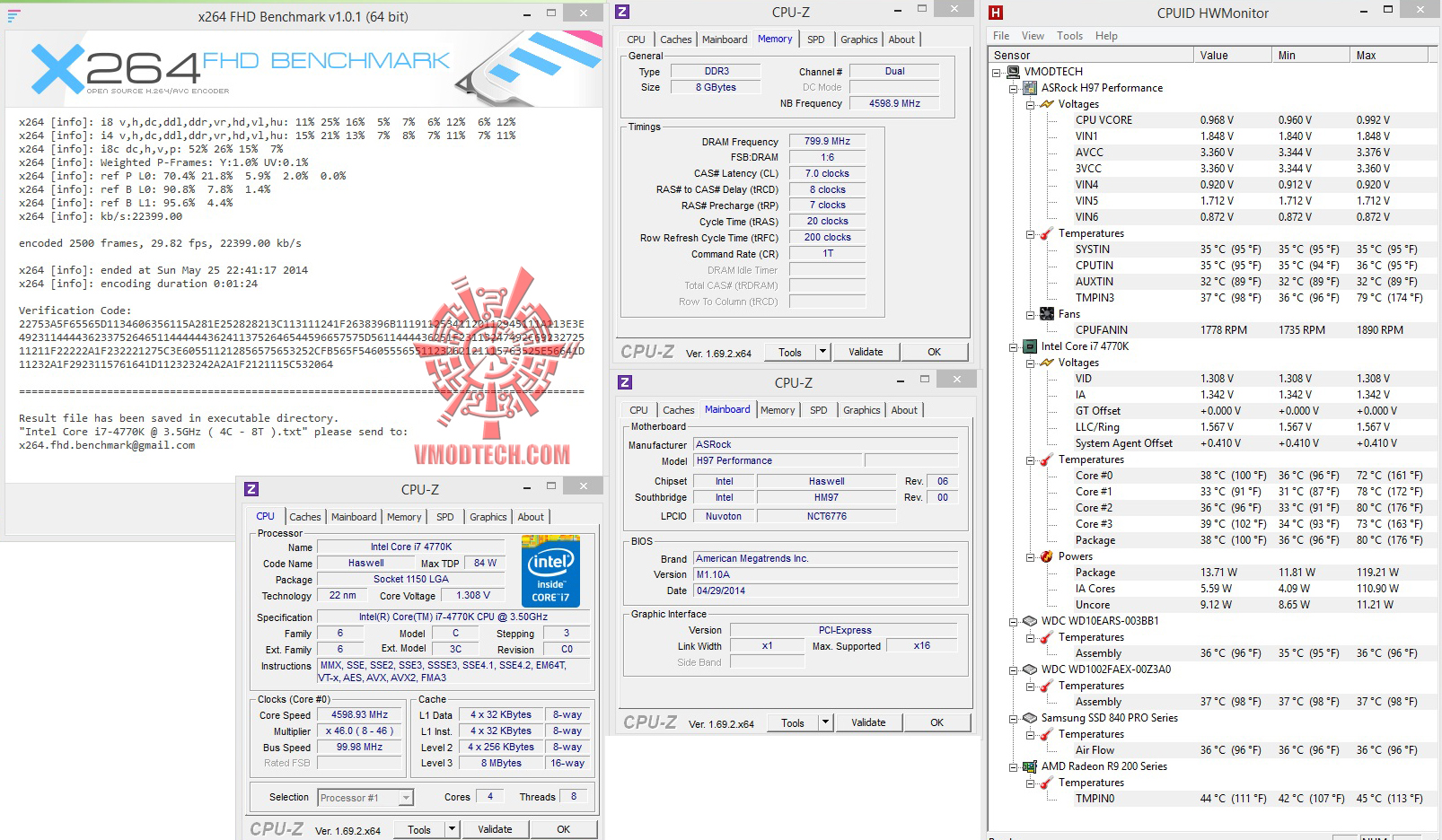Viewport: 1442px width, 840px height.
Task: Switch to CPU tab in CPU-Z Mainboard window
Action: point(638,410)
